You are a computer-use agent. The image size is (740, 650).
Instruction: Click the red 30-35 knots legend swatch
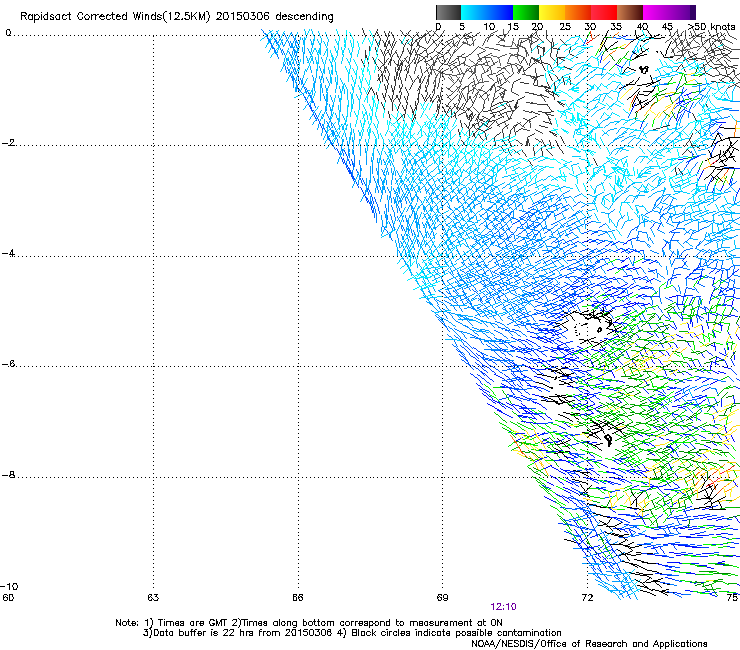pos(604,12)
